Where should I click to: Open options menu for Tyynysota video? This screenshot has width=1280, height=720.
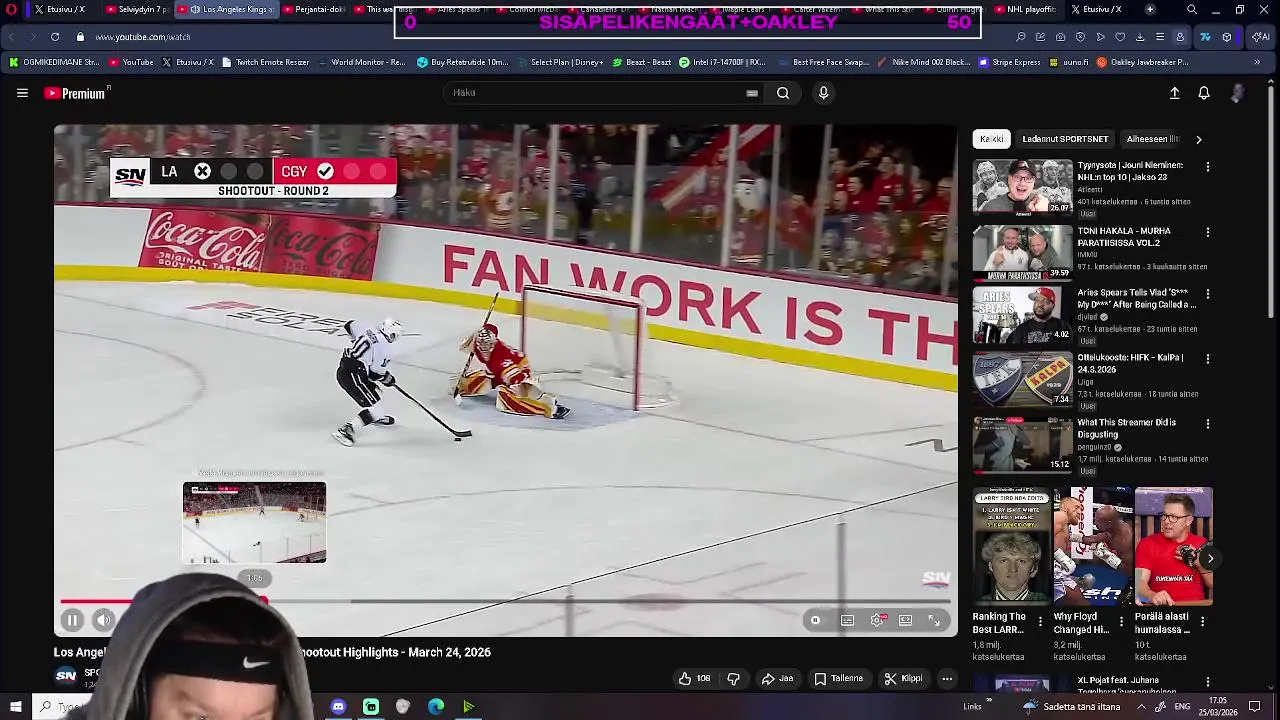tap(1208, 167)
